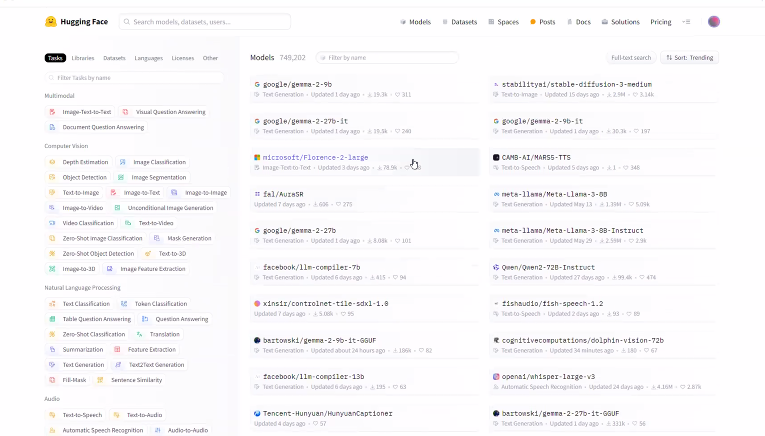Click the openai avatar beside whisper-large-v3
Screen dimensions: 765x436
click(496, 377)
